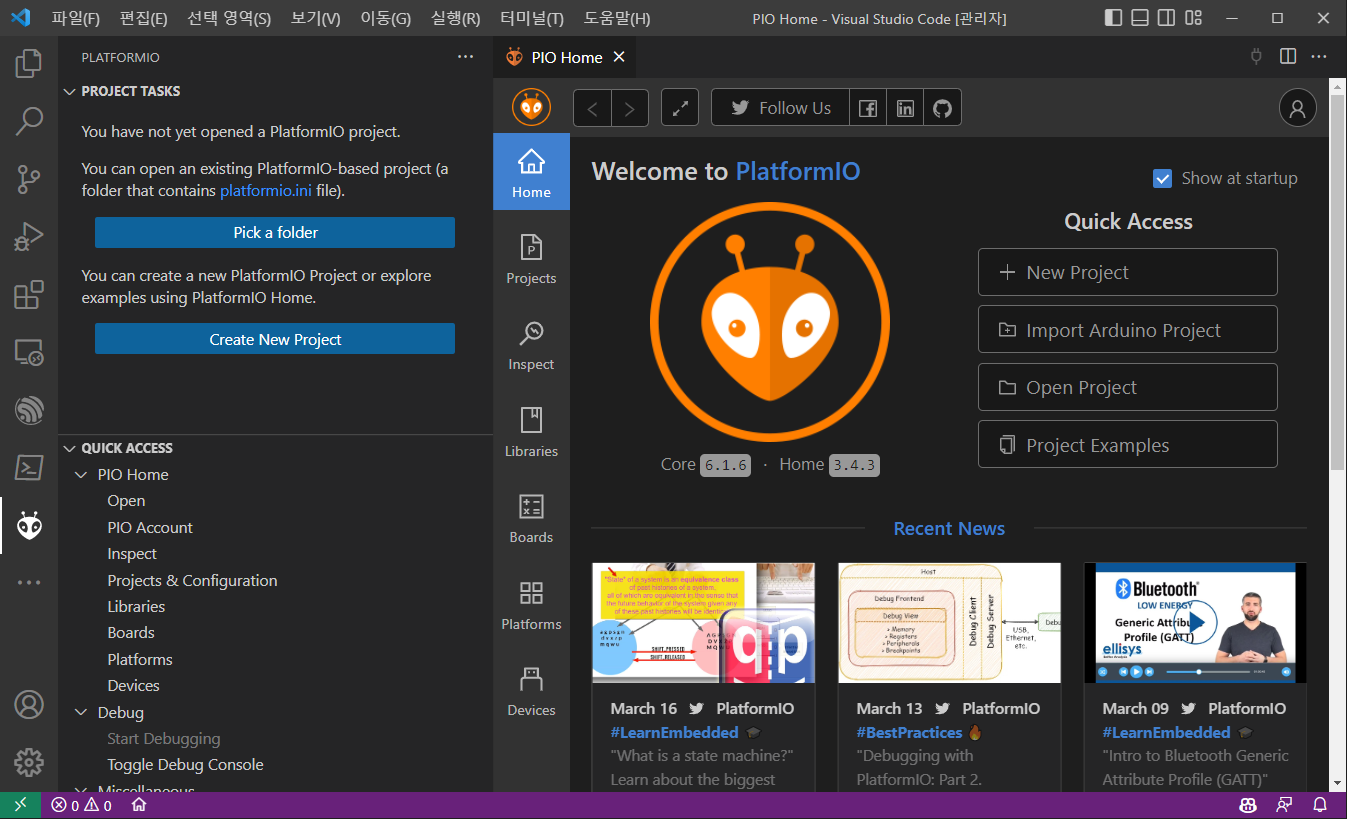Click the Pick a folder button

tap(275, 232)
